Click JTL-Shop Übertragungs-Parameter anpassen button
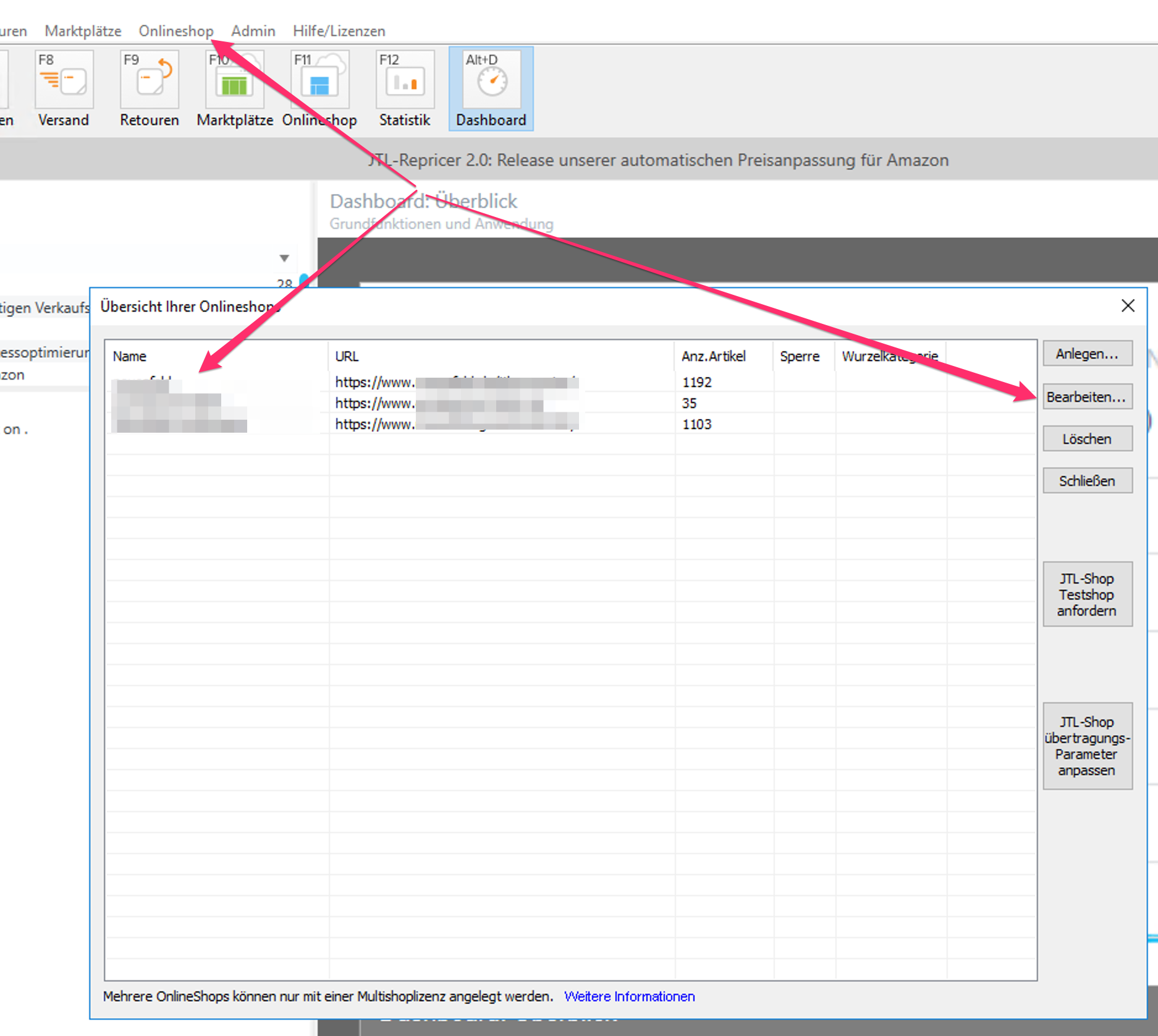 1088,745
